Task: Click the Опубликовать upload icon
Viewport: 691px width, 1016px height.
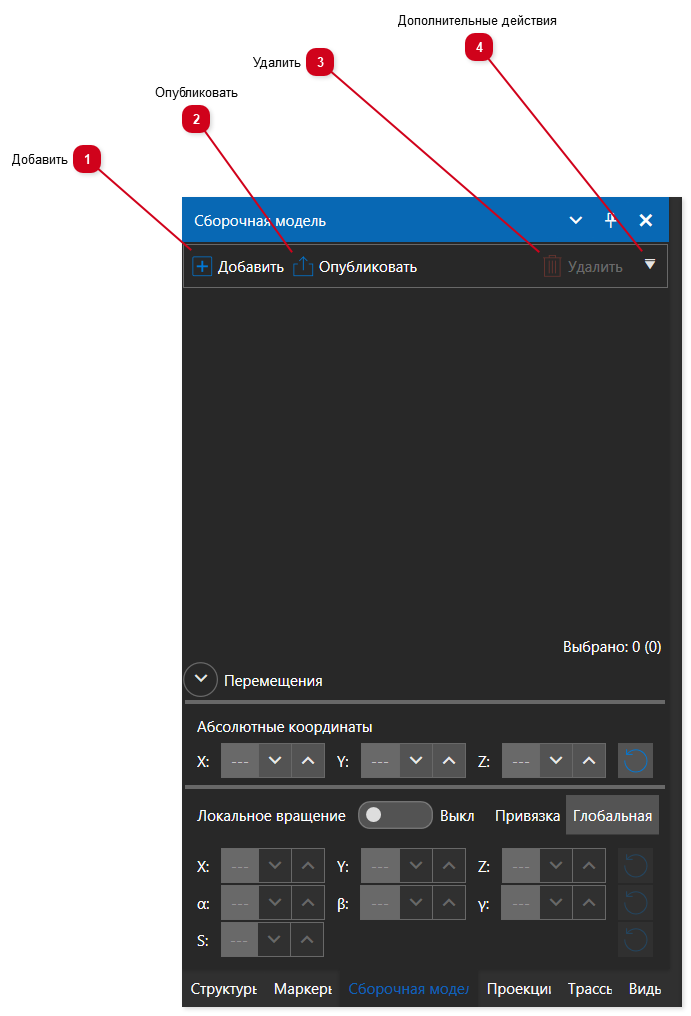Action: click(303, 267)
